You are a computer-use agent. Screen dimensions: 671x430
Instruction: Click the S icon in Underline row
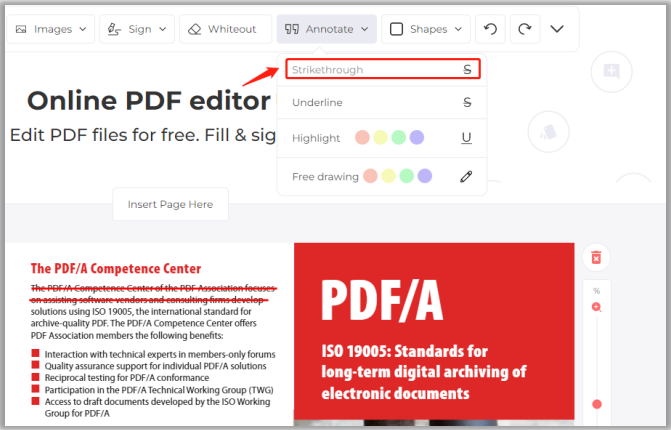[467, 102]
